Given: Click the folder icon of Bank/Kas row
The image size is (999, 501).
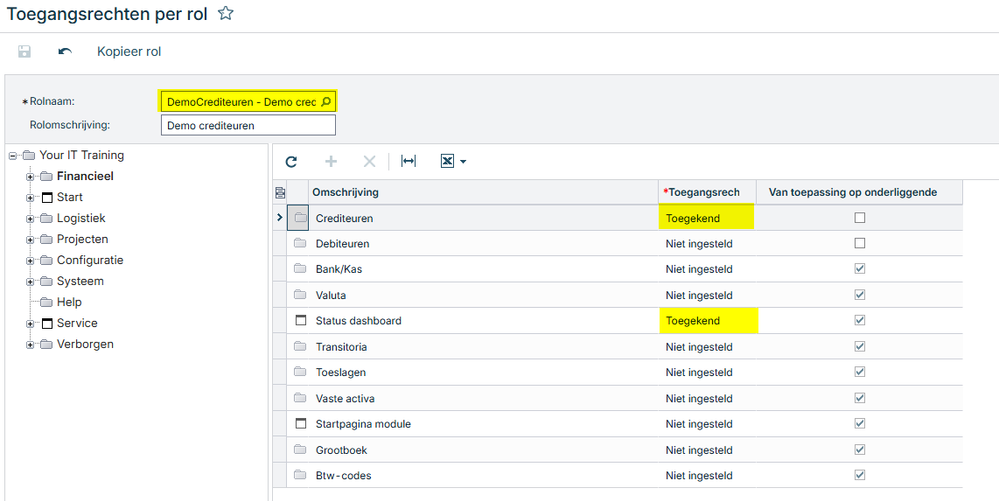Looking at the screenshot, I should point(300,269).
